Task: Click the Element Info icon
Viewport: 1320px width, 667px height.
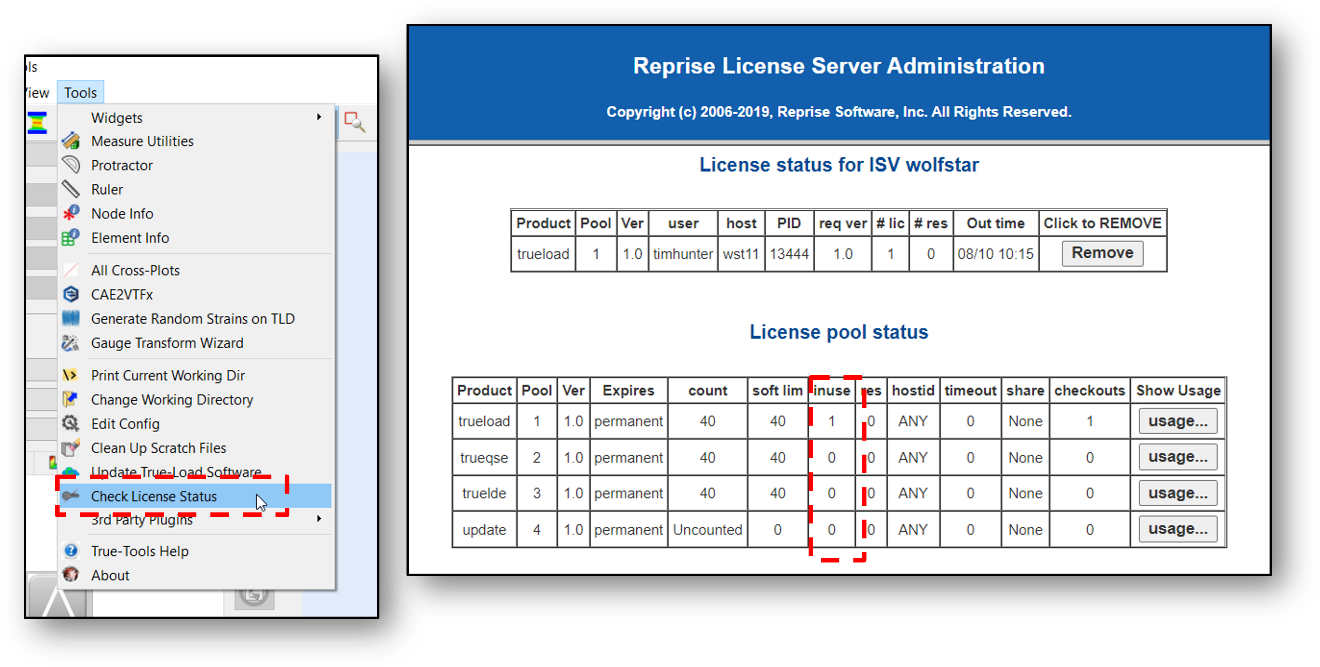Action: pyautogui.click(x=71, y=238)
